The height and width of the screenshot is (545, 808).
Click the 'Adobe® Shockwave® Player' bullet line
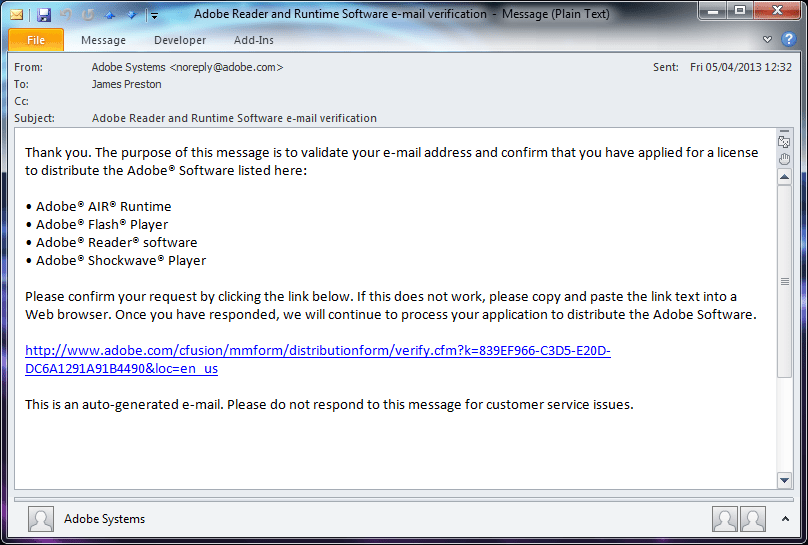pos(116,260)
